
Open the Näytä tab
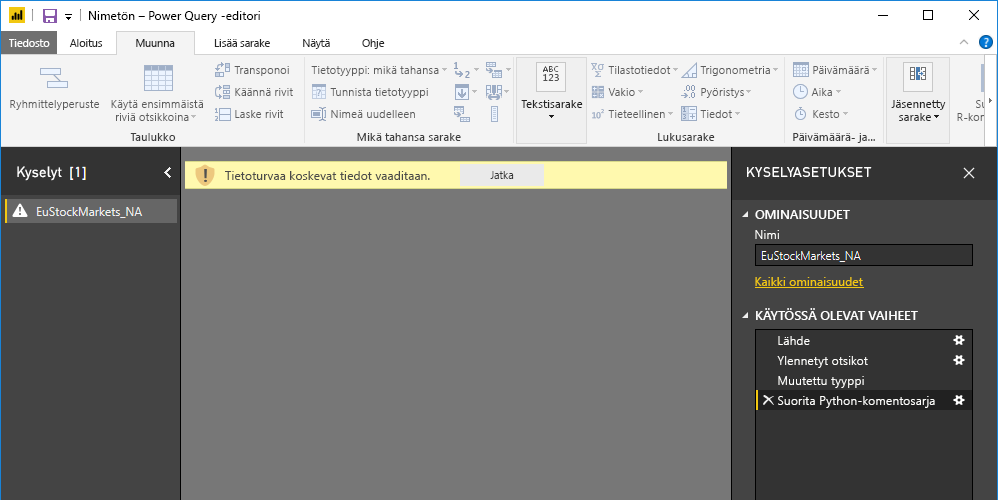(x=316, y=43)
